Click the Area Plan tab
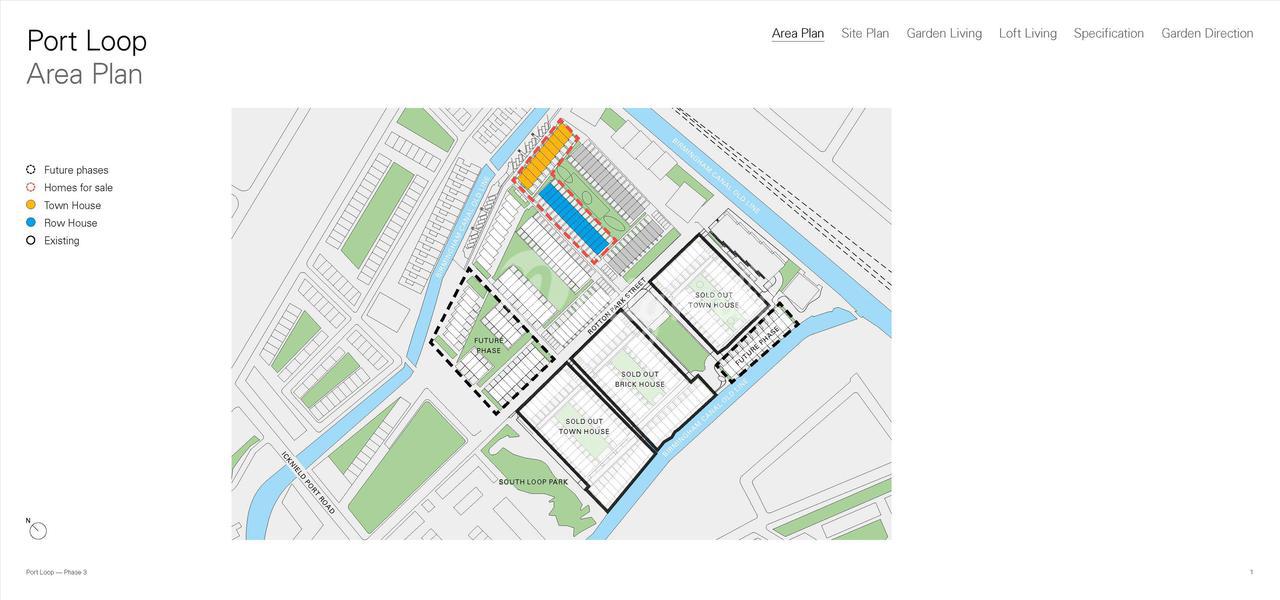This screenshot has width=1280, height=600. (x=797, y=33)
